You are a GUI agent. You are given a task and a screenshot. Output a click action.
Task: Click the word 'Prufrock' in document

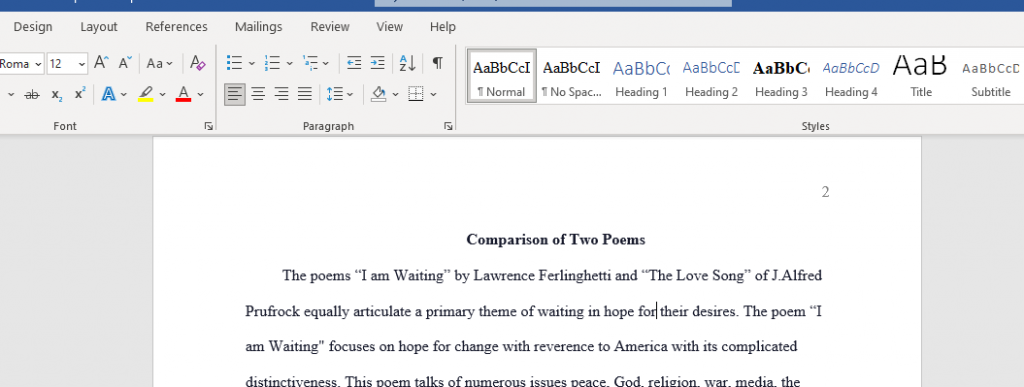[272, 311]
